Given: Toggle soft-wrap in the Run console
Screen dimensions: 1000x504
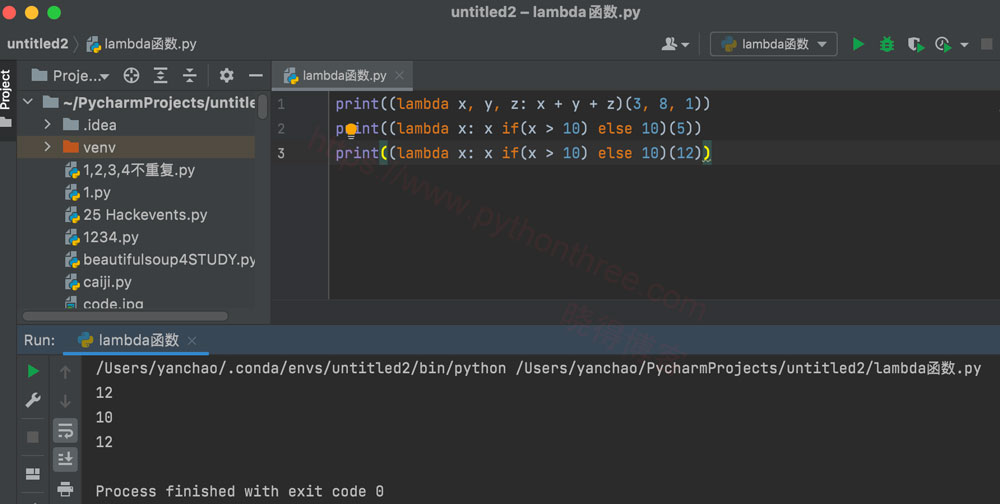Looking at the screenshot, I should [65, 431].
